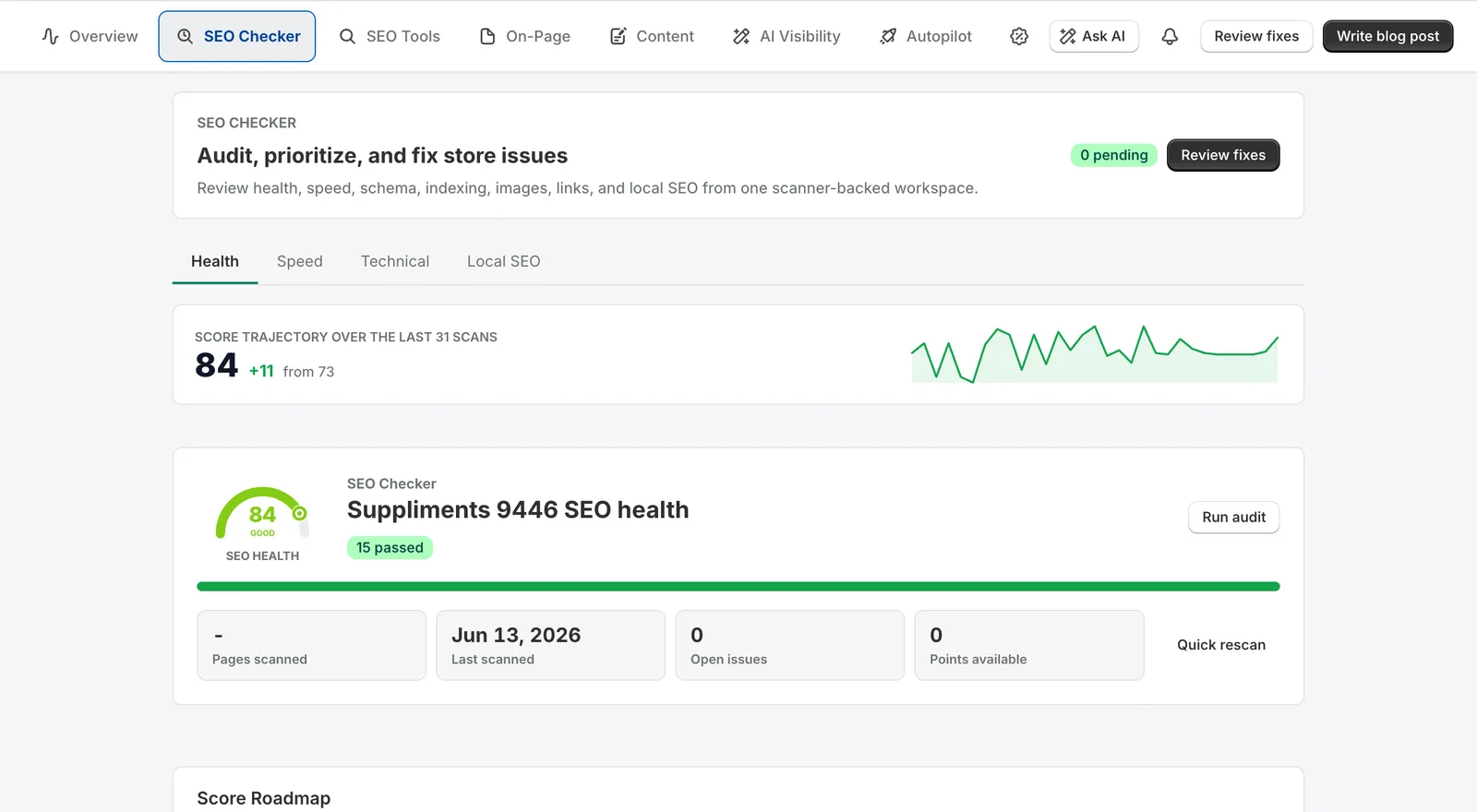Viewport: 1477px width, 812px height.
Task: Click the green audit progress bar
Action: point(738,587)
